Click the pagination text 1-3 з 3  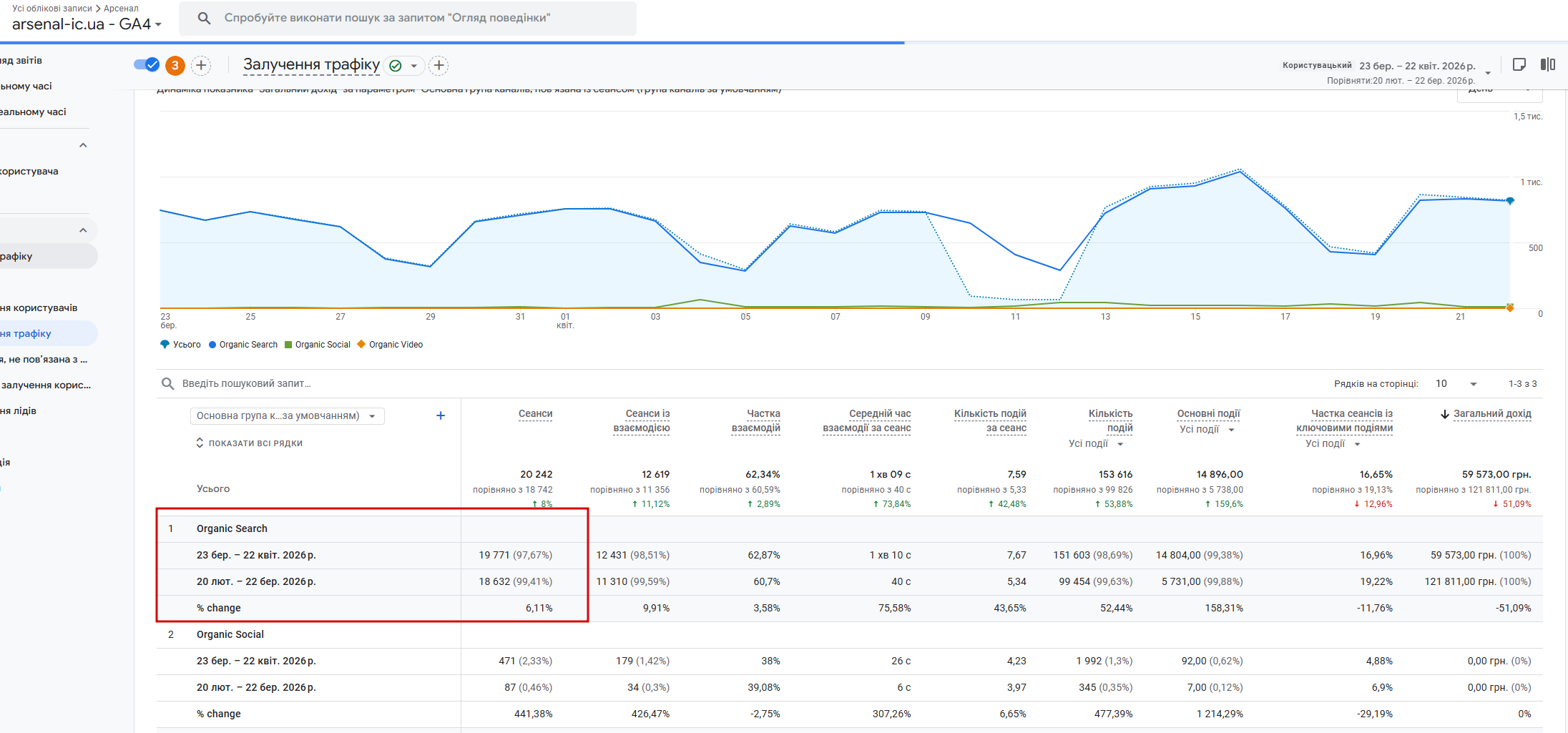[x=1523, y=384]
